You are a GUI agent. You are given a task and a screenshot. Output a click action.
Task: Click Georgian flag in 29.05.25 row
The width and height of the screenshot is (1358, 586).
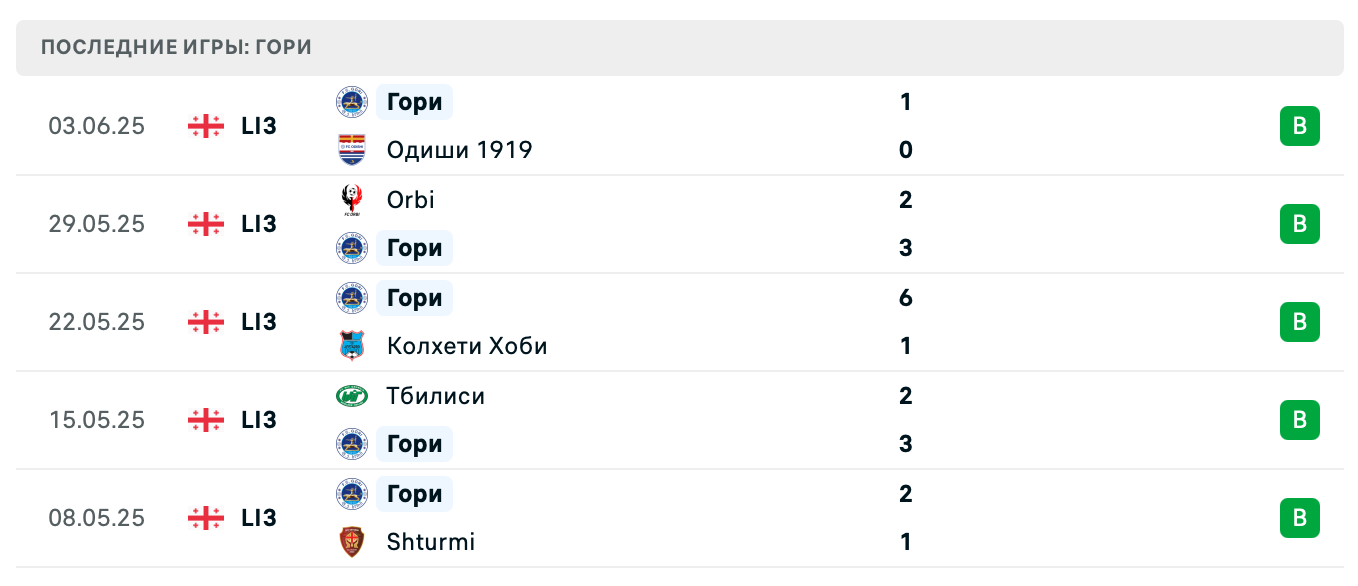[206, 224]
